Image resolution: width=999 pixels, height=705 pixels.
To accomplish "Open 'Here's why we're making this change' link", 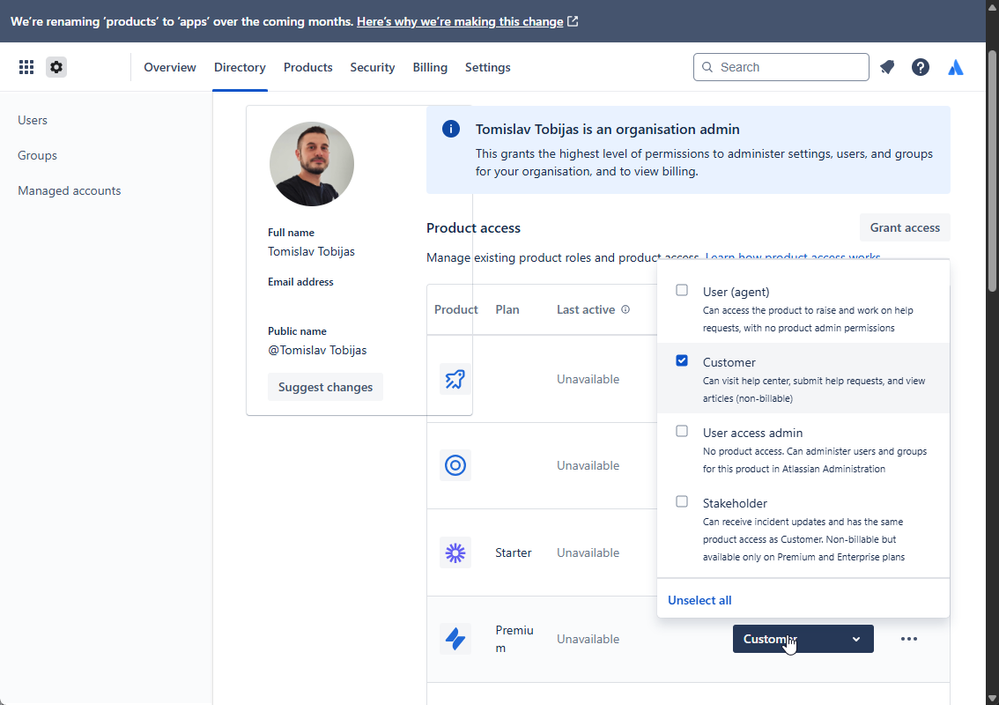I will pos(459,21).
